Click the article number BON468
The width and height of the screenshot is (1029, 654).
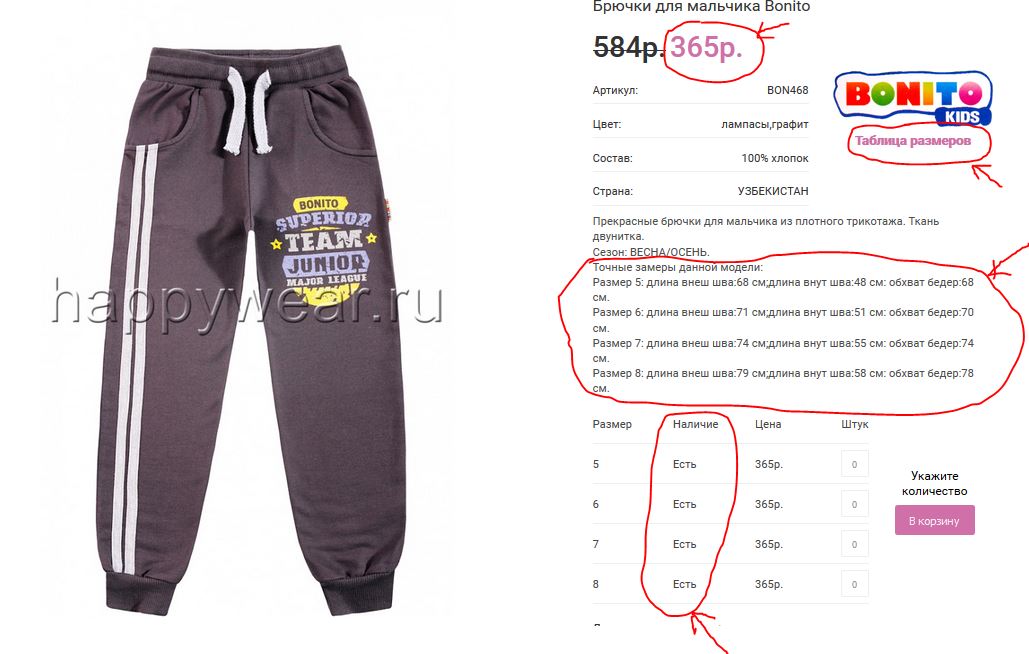tap(788, 90)
